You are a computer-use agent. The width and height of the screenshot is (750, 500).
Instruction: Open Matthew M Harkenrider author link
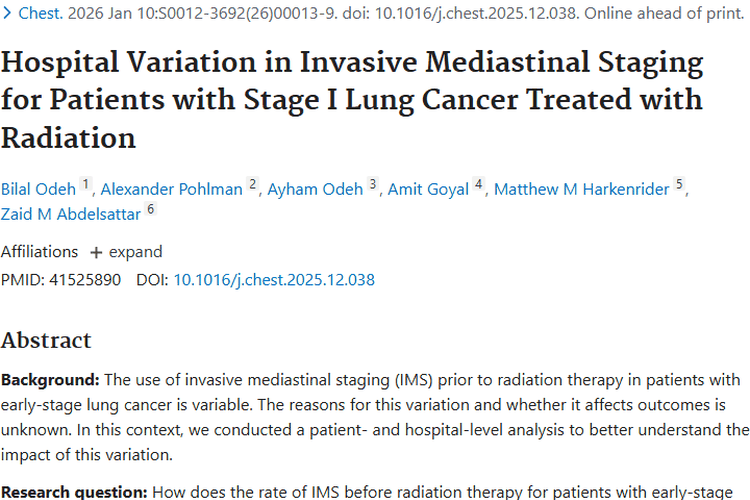(x=581, y=189)
